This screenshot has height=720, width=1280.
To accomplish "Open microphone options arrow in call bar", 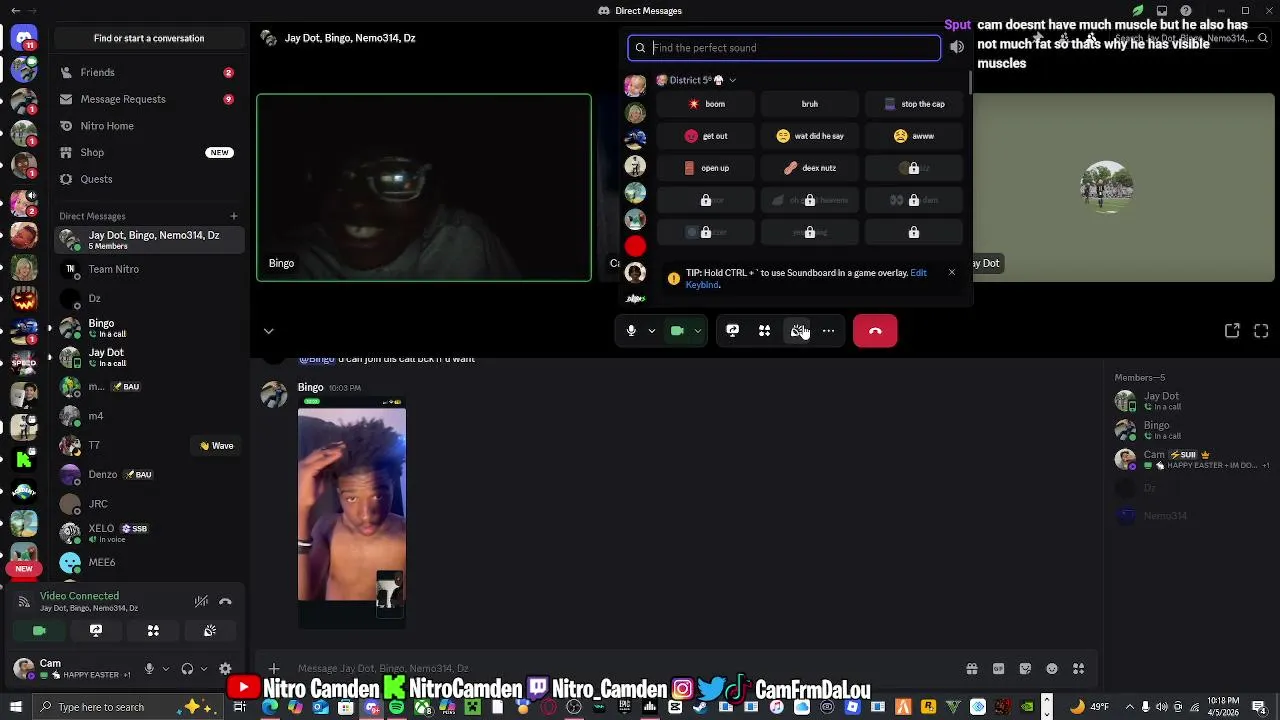I will (x=652, y=331).
